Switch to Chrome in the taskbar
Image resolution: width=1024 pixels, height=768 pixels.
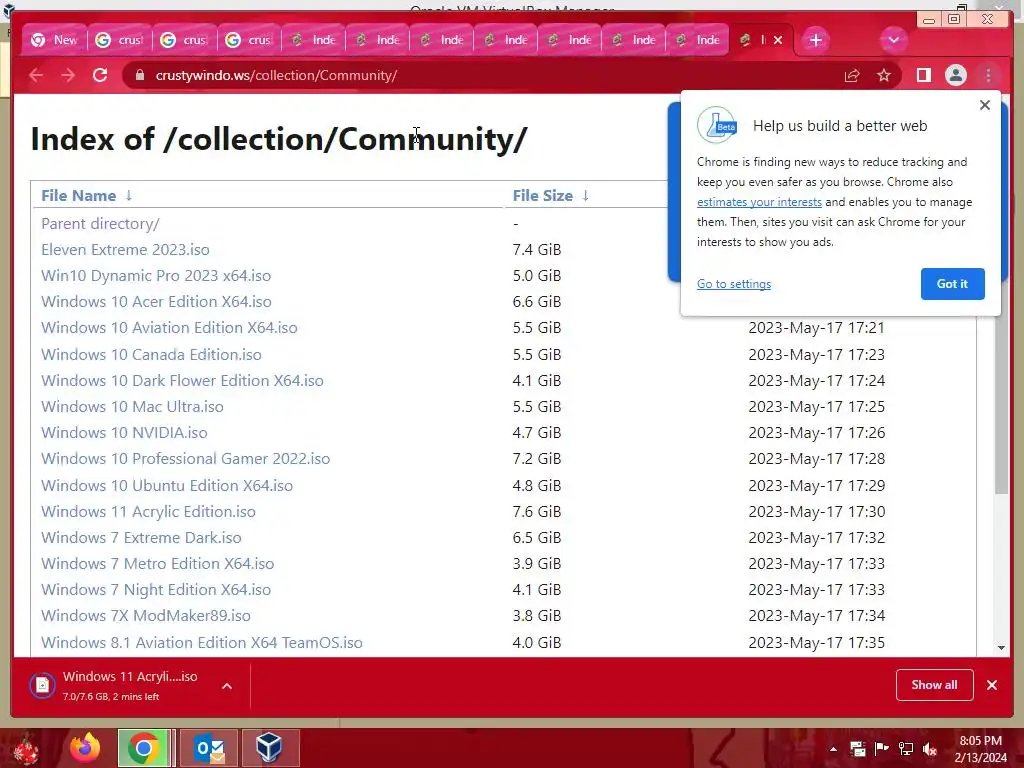click(x=144, y=748)
